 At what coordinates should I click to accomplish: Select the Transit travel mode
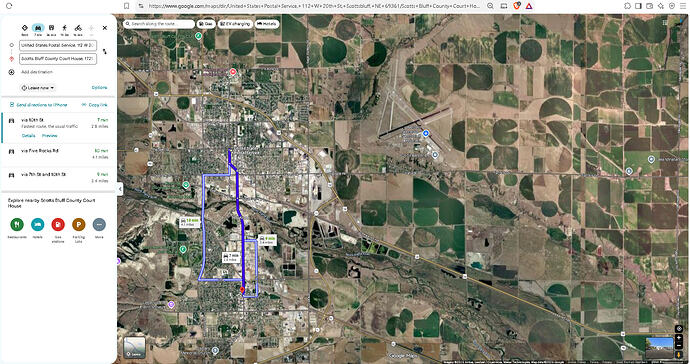coord(51,28)
